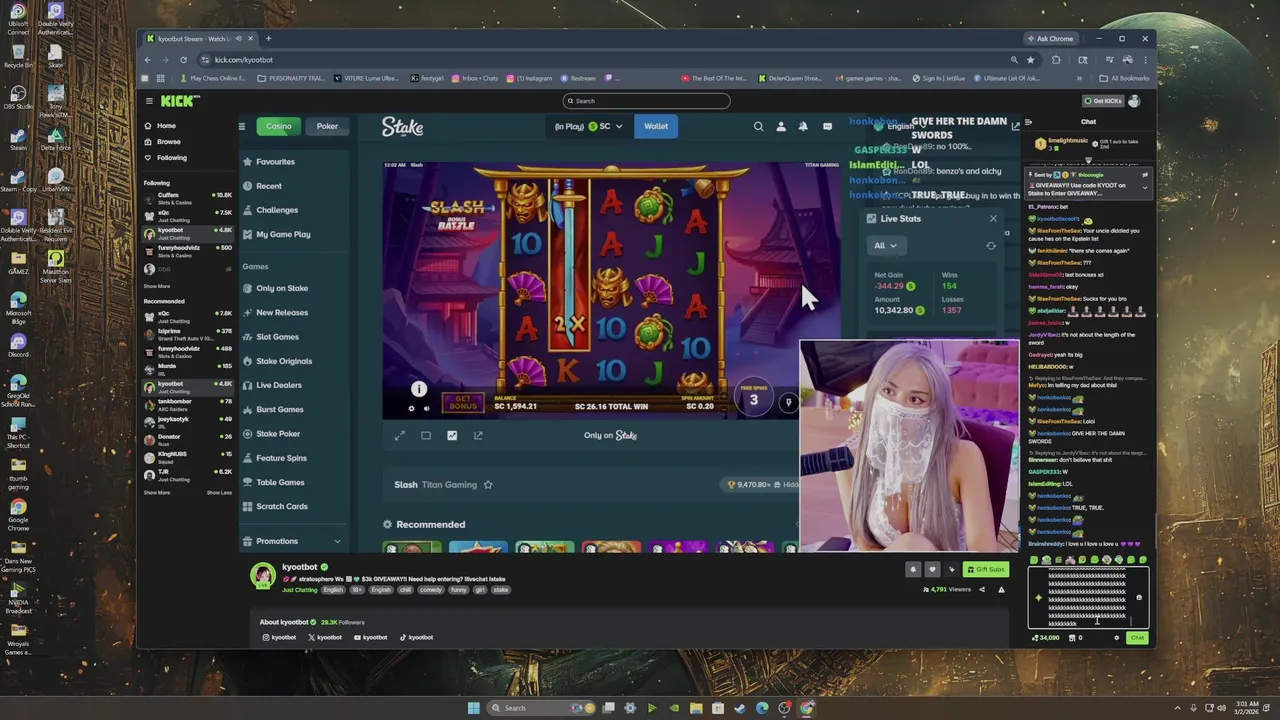Favourite Slash game with star

[488, 485]
